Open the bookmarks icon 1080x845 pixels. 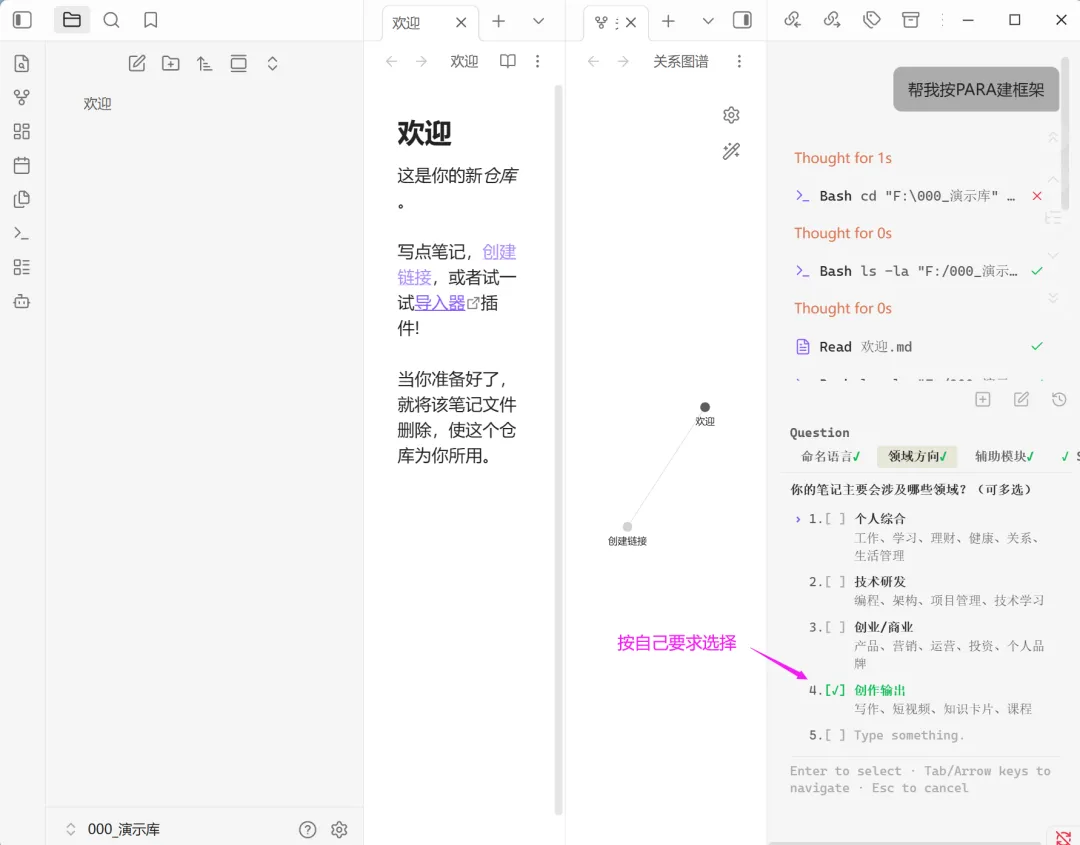coord(150,20)
